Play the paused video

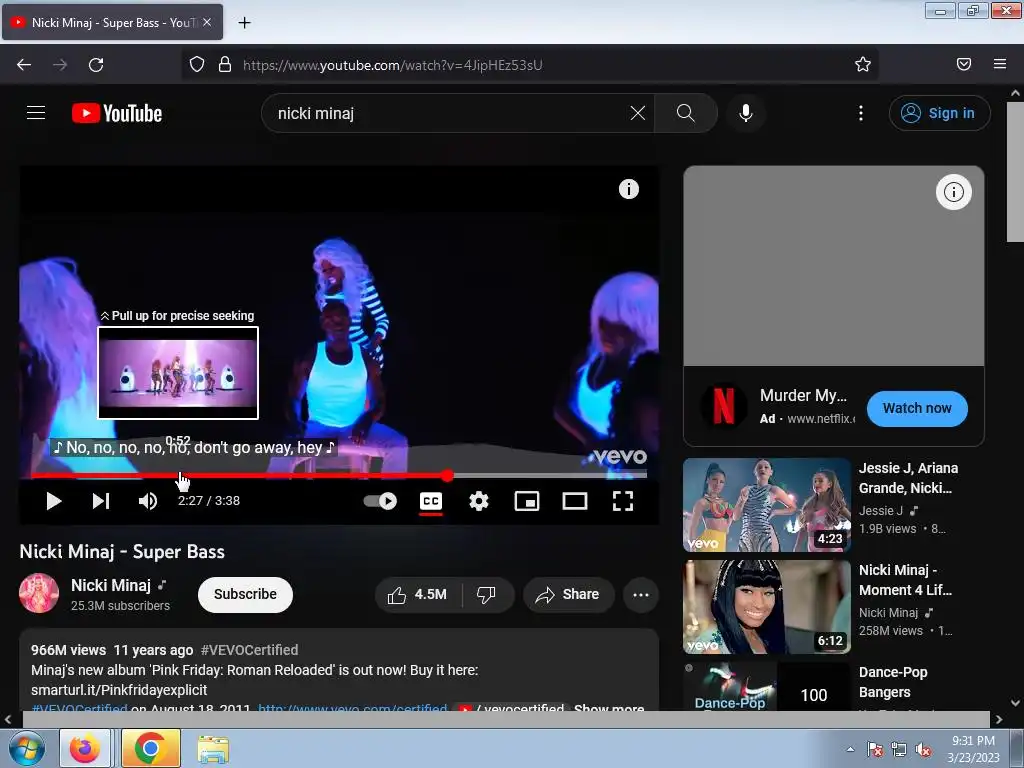click(54, 501)
